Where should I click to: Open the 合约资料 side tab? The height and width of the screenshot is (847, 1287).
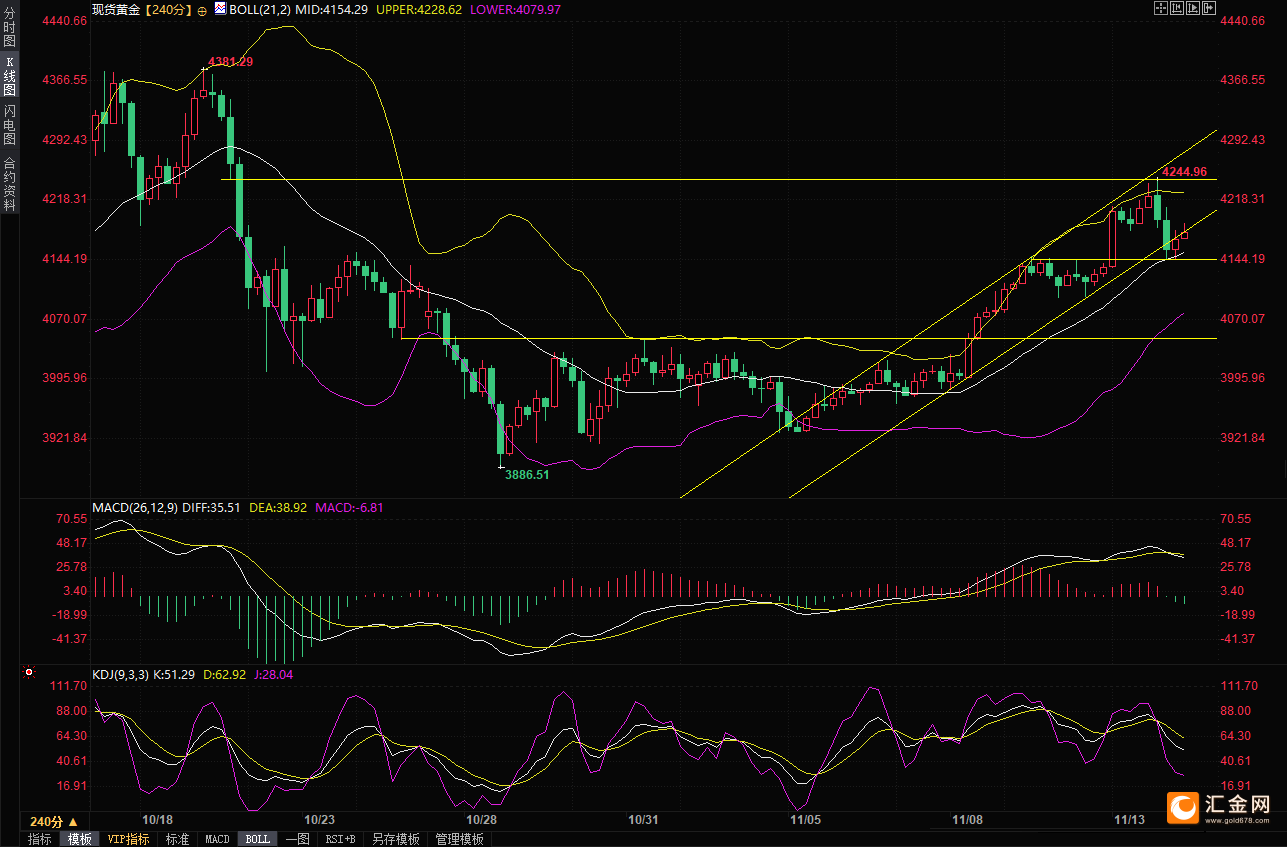(x=10, y=183)
